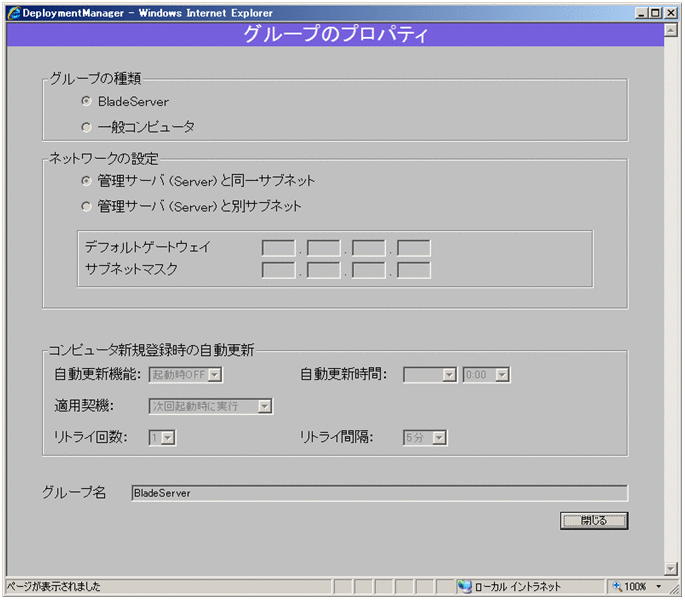Click first octet of サブネットマスク

point(278,270)
